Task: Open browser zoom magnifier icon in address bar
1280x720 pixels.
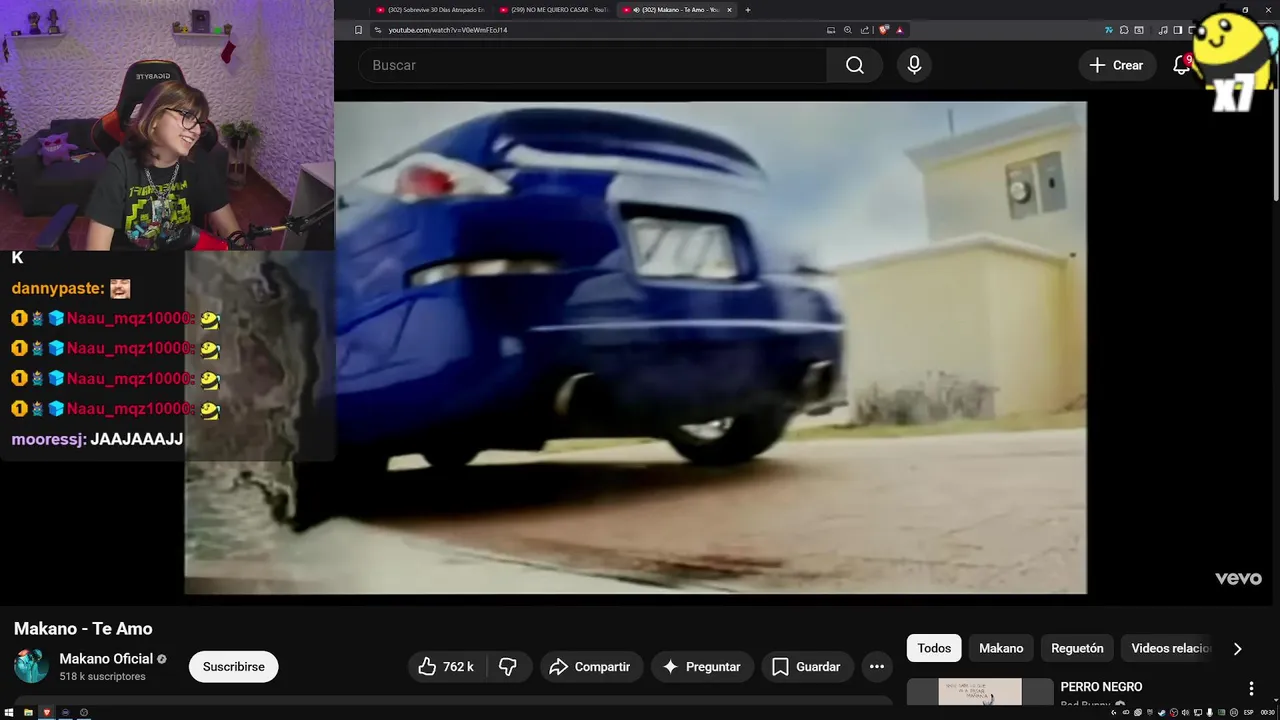Action: [848, 30]
